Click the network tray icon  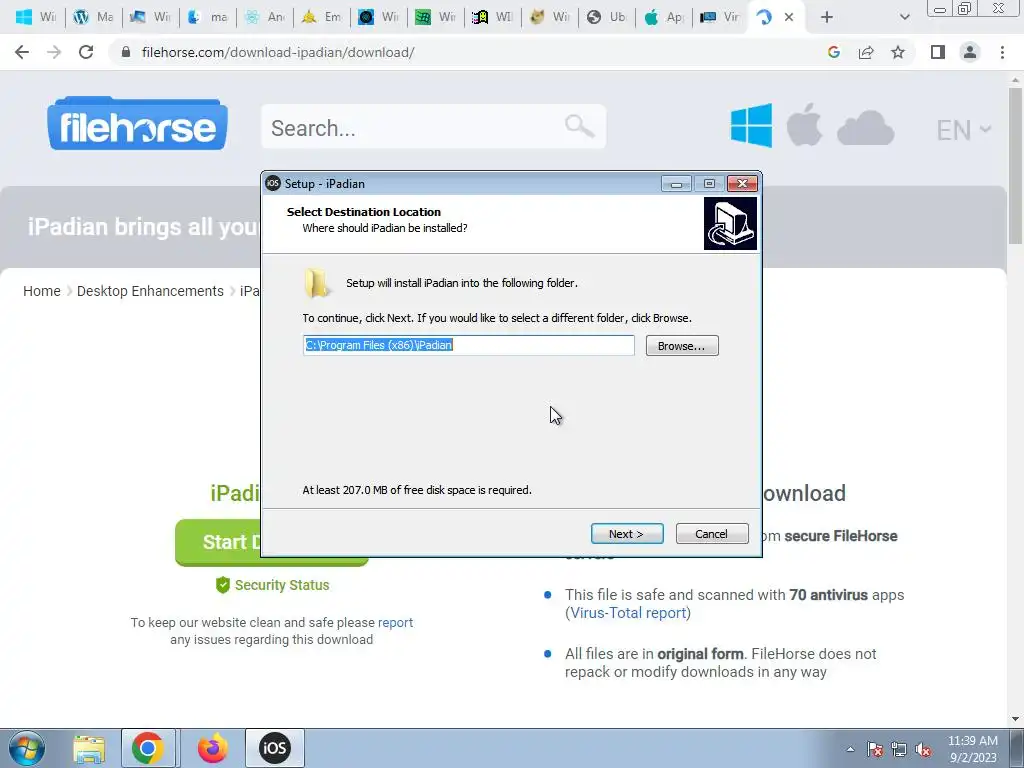pyautogui.click(x=899, y=750)
